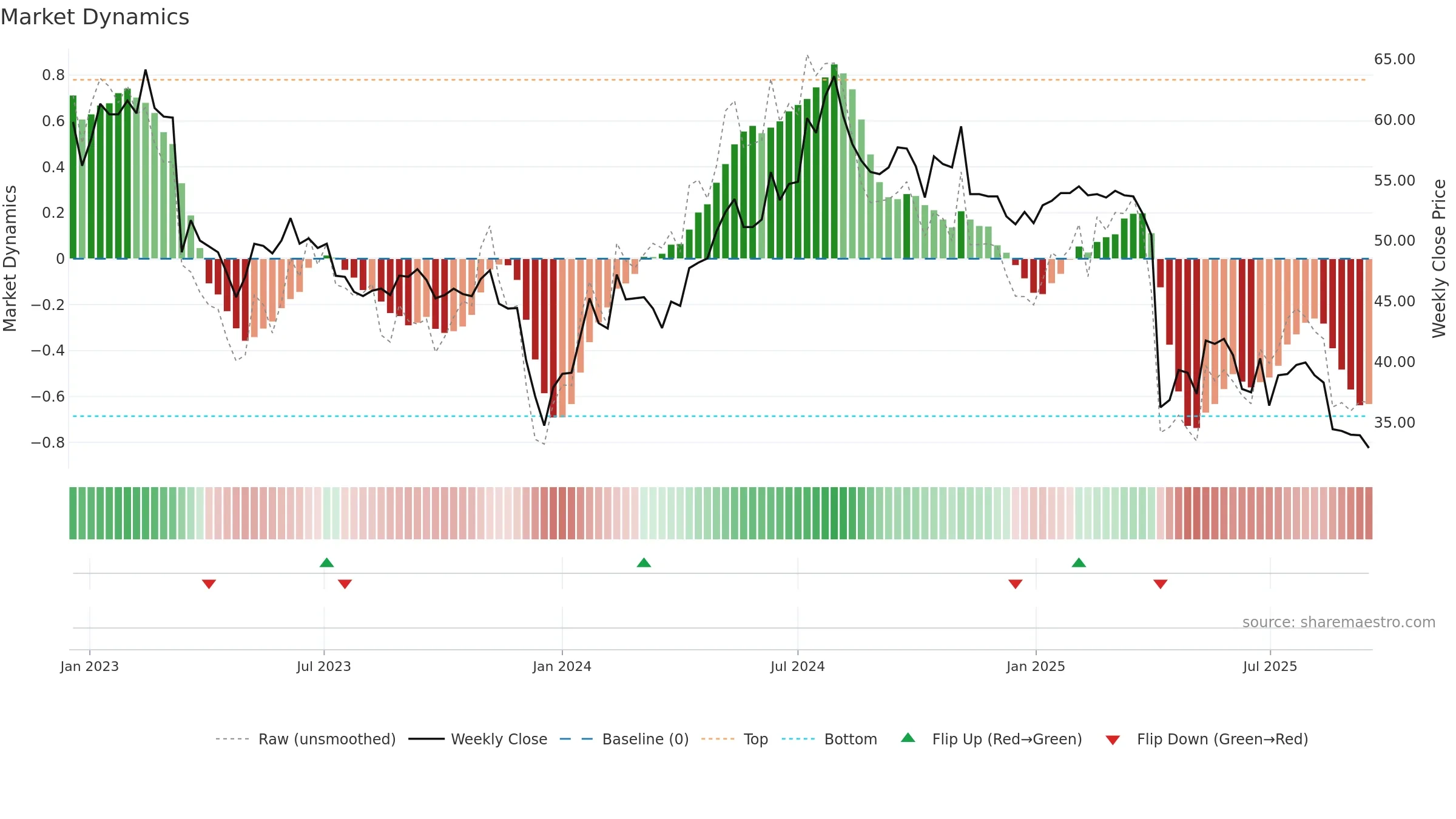This screenshot has width=1456, height=819.
Task: Toggle the Raw (unsmoothed) legend entry
Action: point(305,739)
